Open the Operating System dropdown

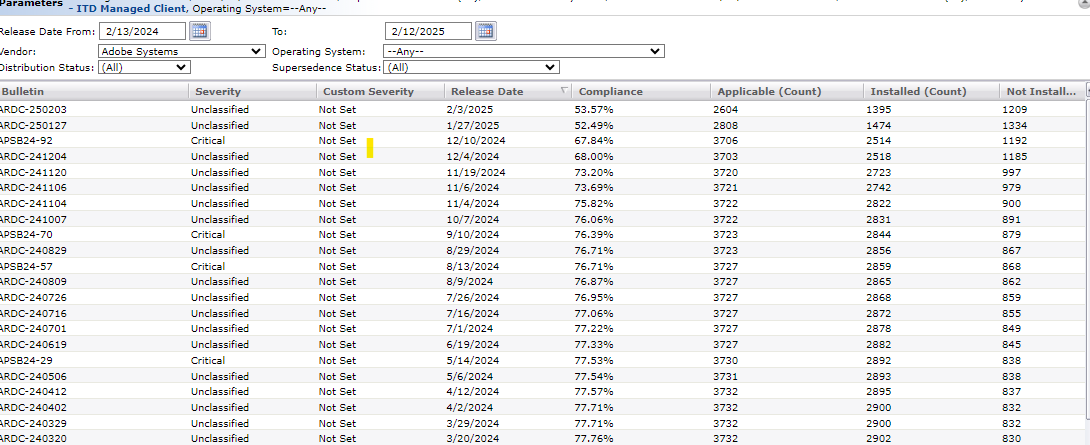[x=524, y=51]
